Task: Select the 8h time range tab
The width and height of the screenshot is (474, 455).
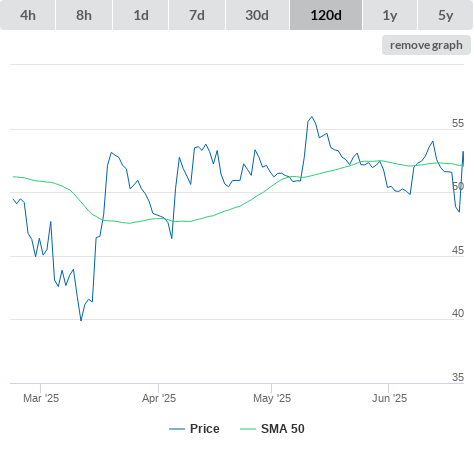Action: click(x=84, y=15)
